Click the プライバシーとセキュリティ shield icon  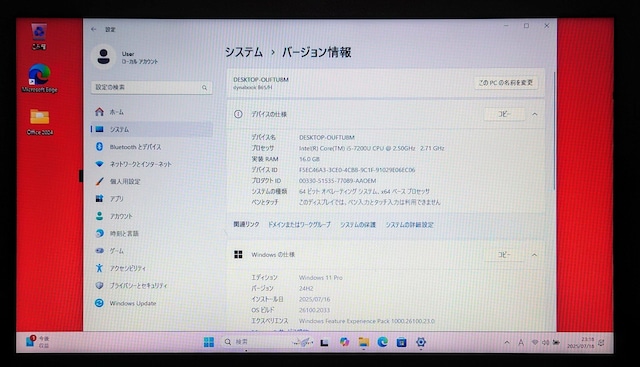click(99, 285)
